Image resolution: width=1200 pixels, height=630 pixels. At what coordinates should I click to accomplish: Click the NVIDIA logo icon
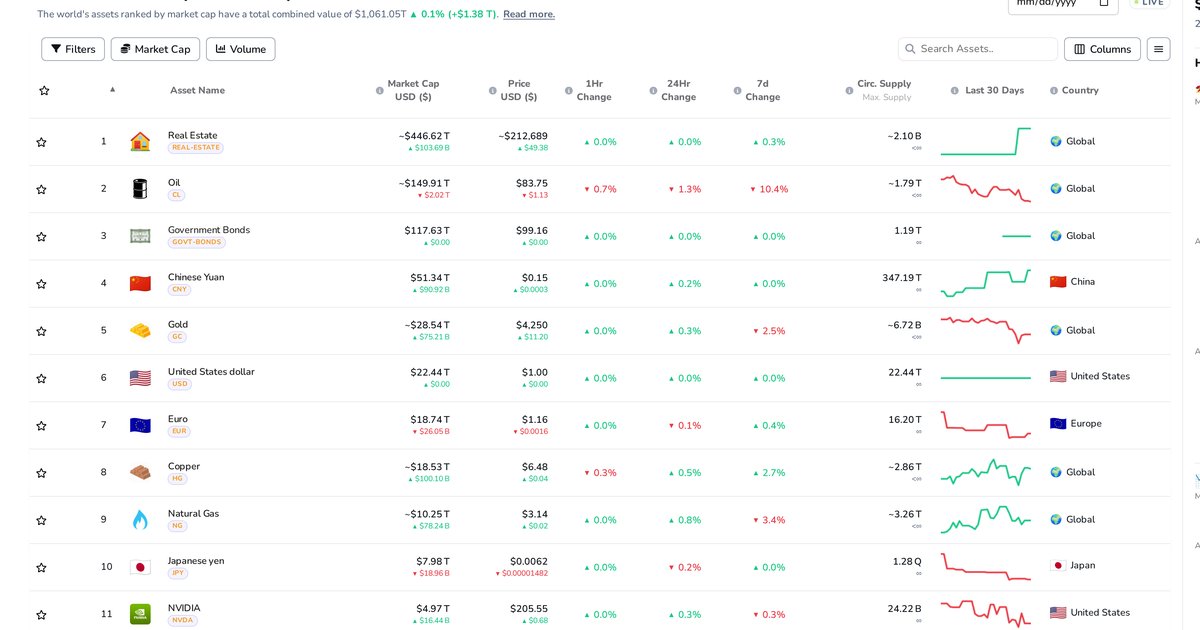[140, 614]
